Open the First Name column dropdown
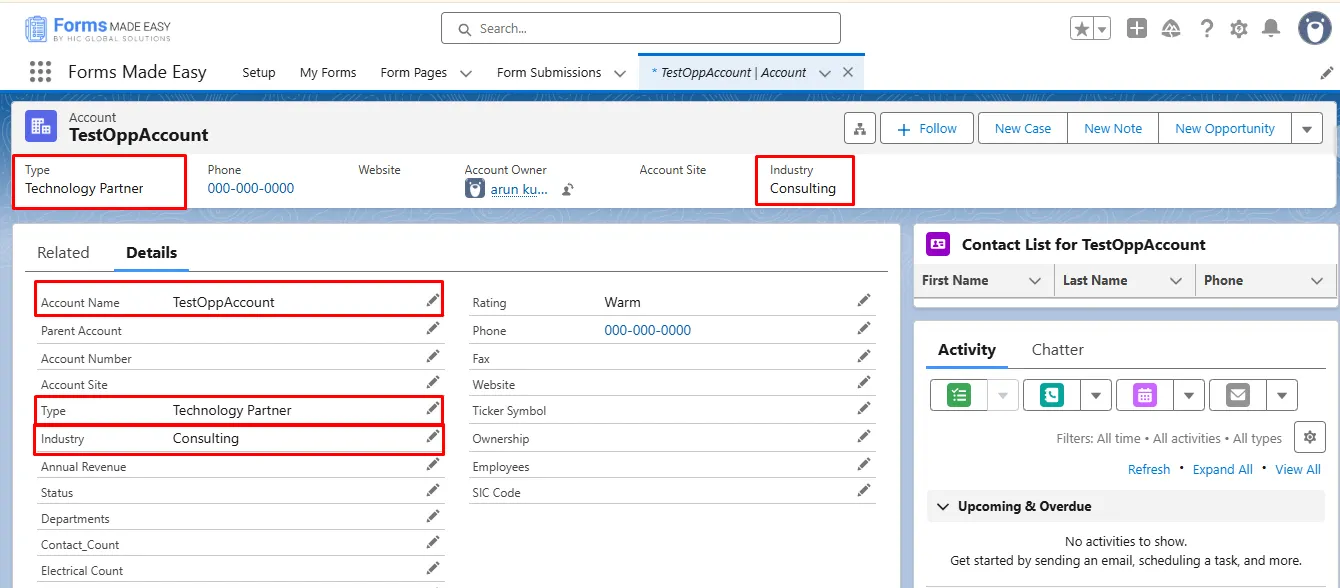The image size is (1340, 588). [x=1035, y=281]
